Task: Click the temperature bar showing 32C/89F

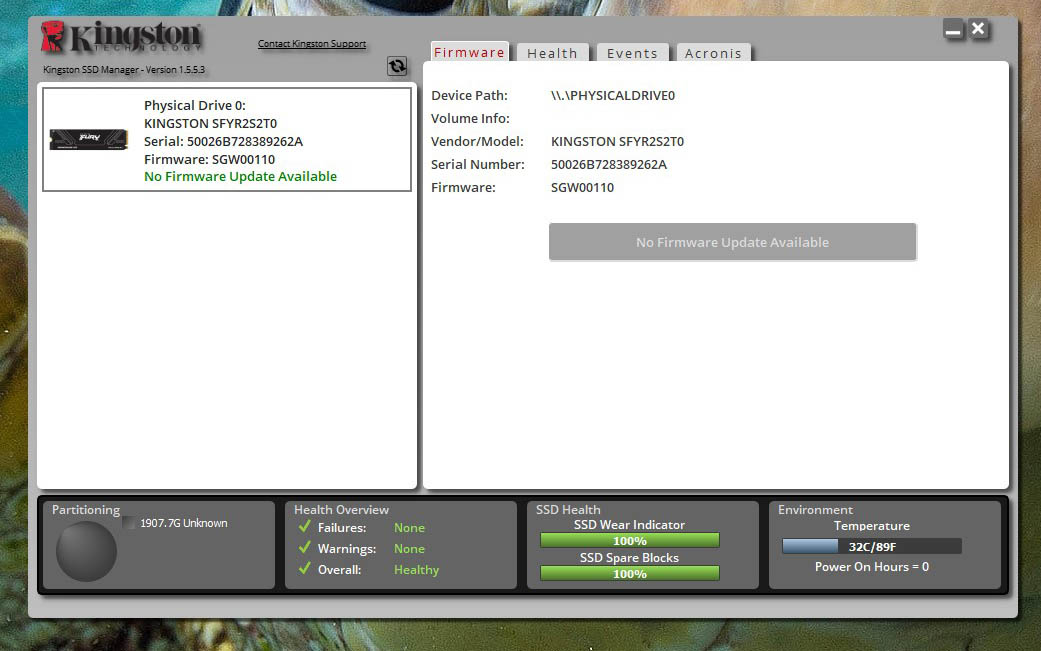Action: tap(872, 547)
